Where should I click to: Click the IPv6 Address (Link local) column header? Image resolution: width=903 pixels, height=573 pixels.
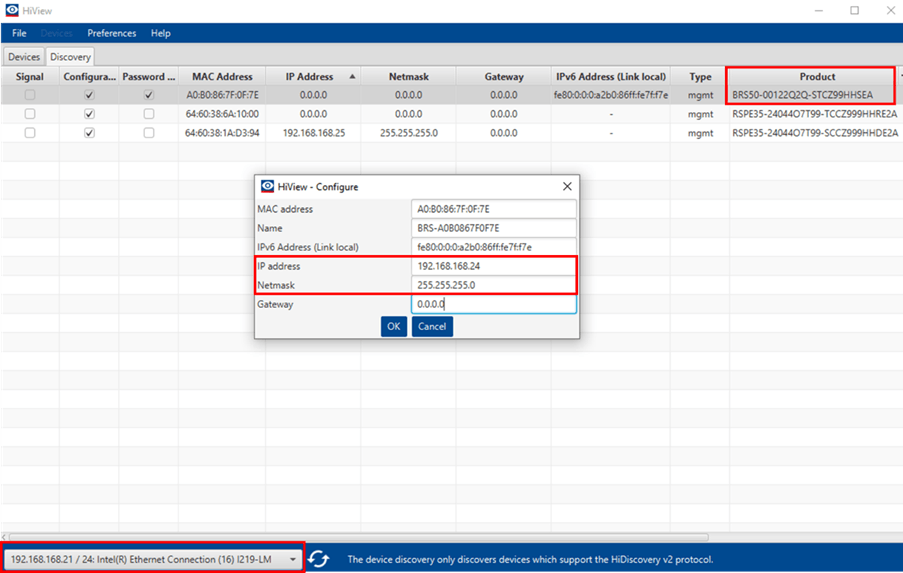pyautogui.click(x=611, y=77)
